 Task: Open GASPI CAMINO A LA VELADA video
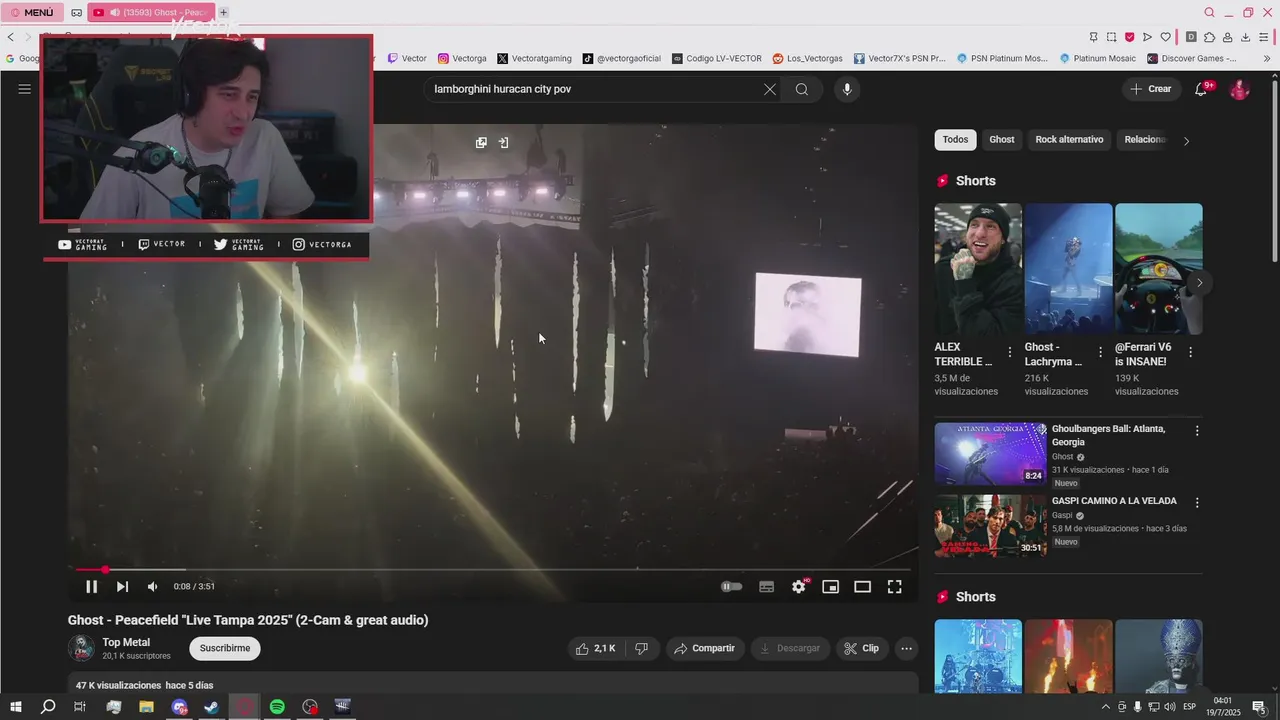[x=990, y=526]
